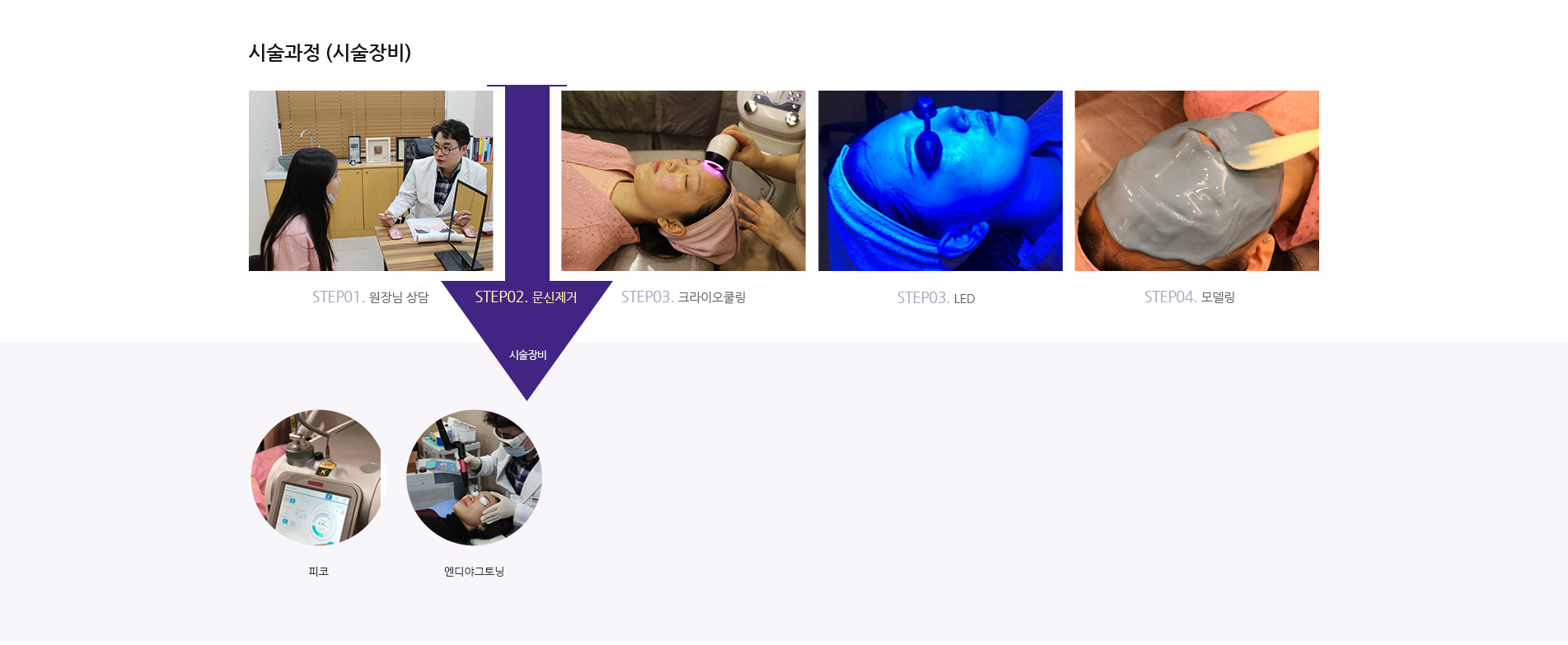Click the 시술과정 (시술장비) heading
The width and height of the screenshot is (1568, 645).
coord(330,53)
